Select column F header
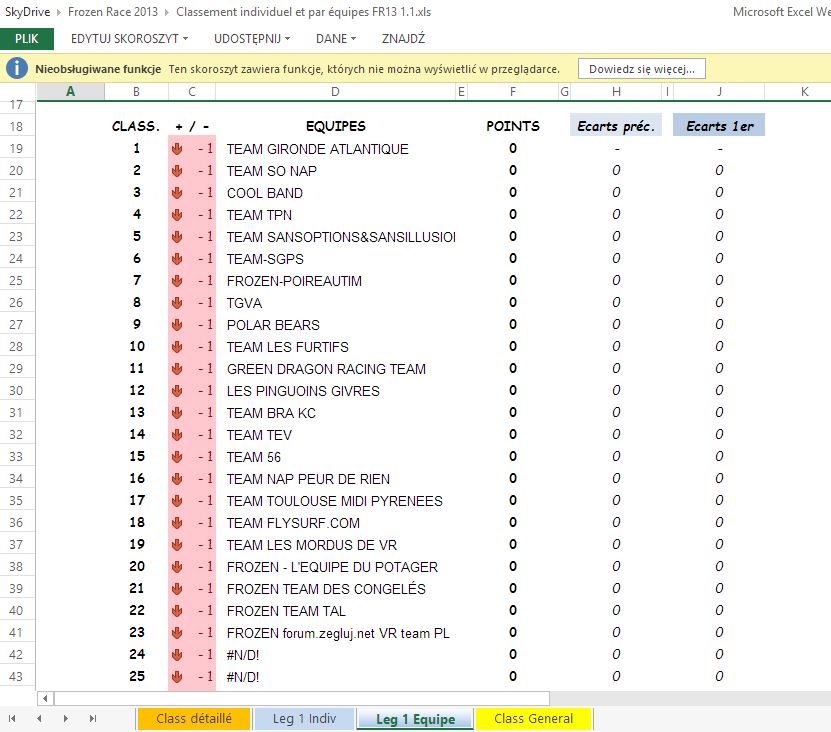This screenshot has height=732, width=831. coord(512,92)
